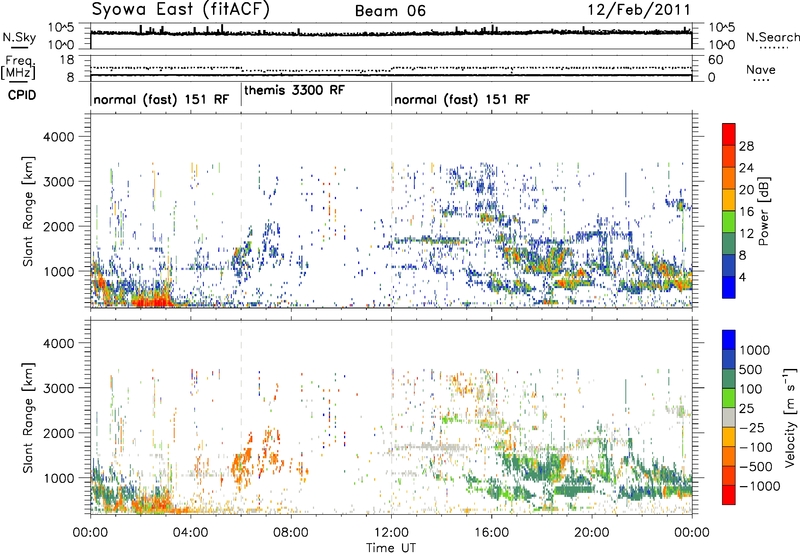Pick the bright blue bottom segment of Power colorbar
This screenshot has width=800, height=554.
[x=729, y=287]
